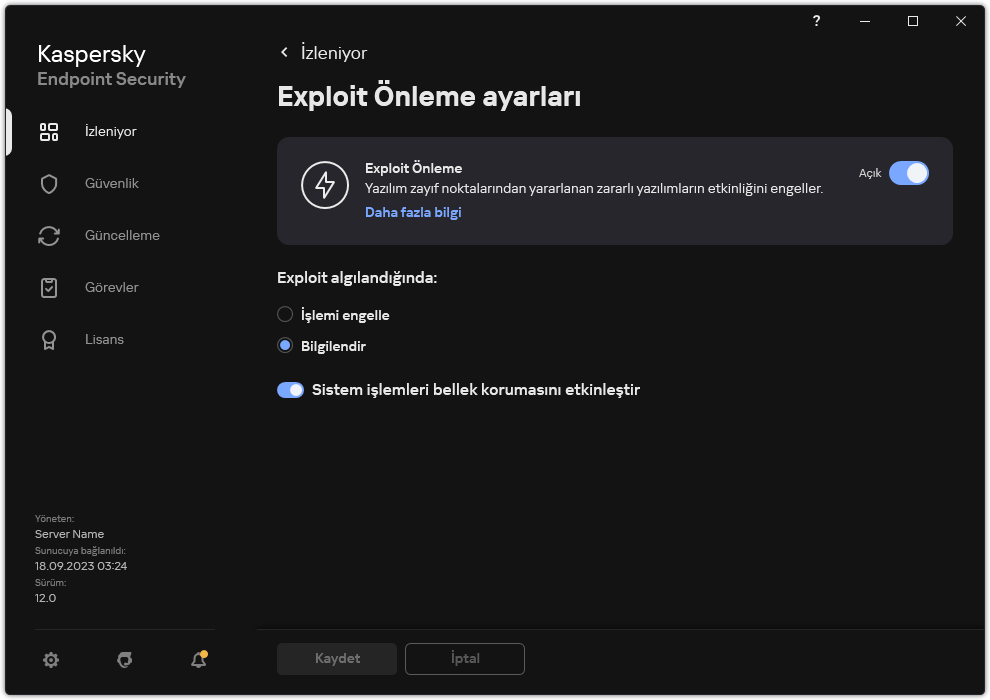The height and width of the screenshot is (700, 990).
Task: Select the Bilgilendir option
Action: (284, 345)
